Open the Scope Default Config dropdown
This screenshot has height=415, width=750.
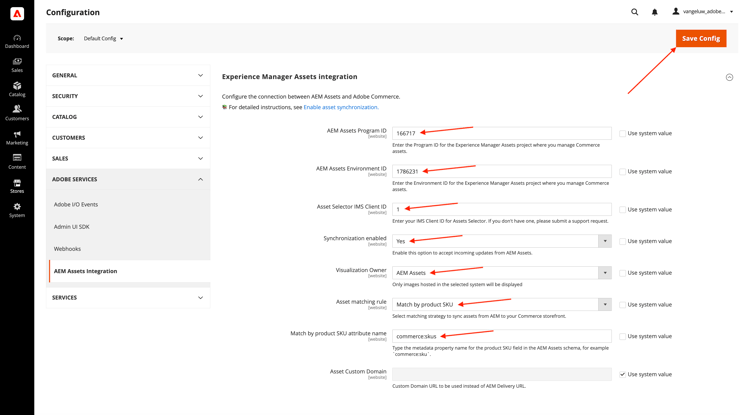pyautogui.click(x=103, y=39)
